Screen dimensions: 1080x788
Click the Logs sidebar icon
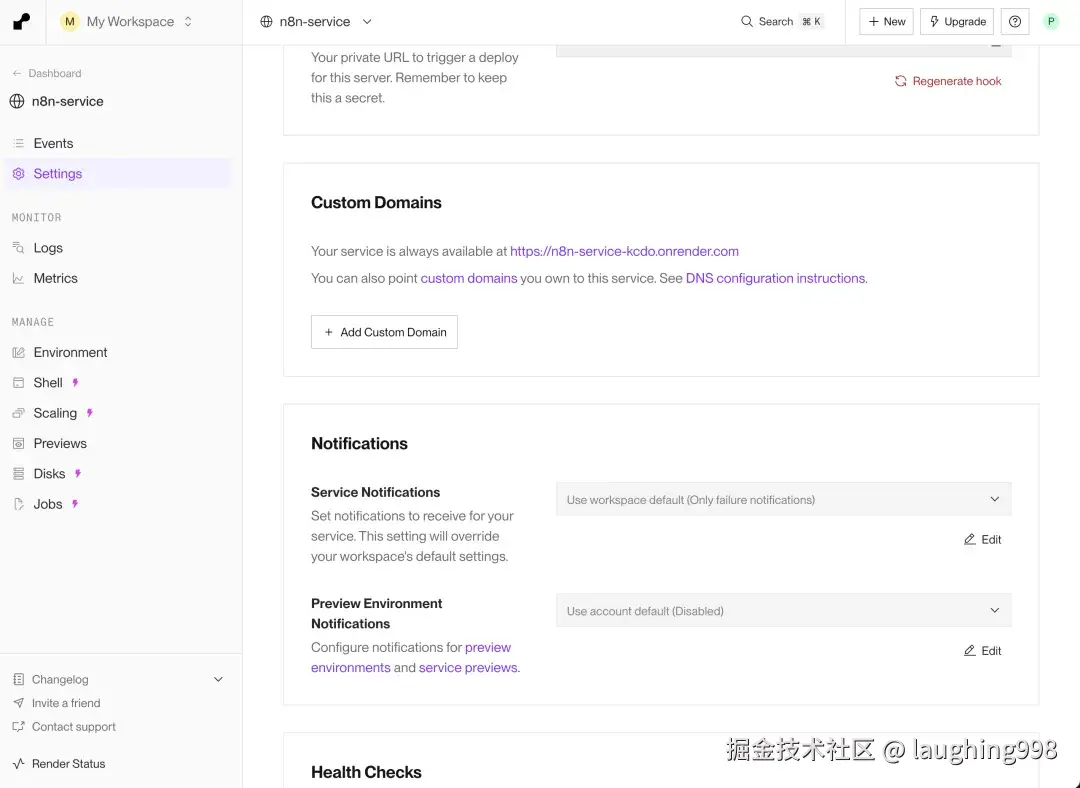[x=18, y=248]
